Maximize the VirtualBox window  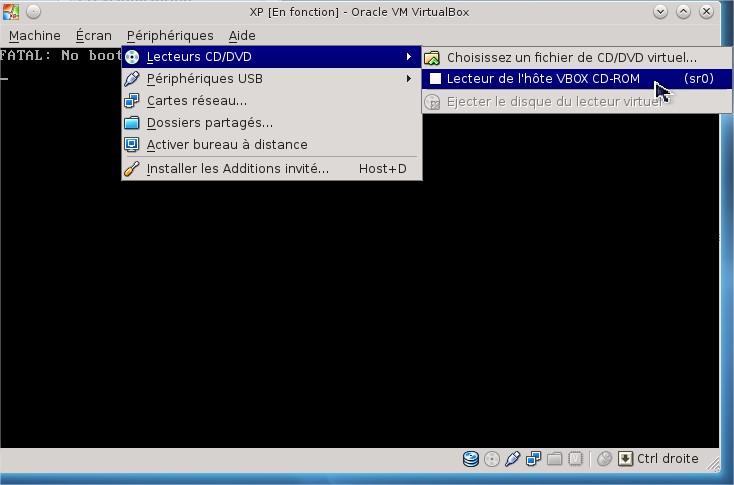pyautogui.click(x=683, y=12)
